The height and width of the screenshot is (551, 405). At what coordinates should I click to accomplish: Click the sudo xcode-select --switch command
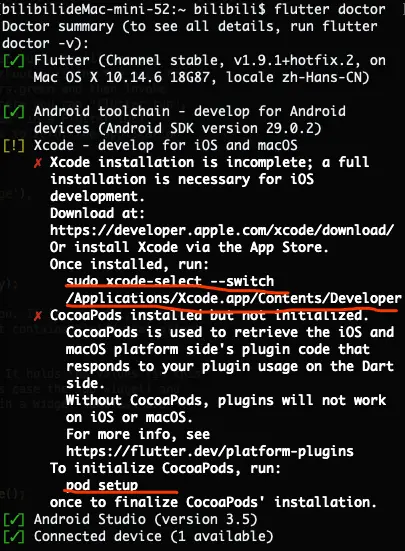pos(170,281)
